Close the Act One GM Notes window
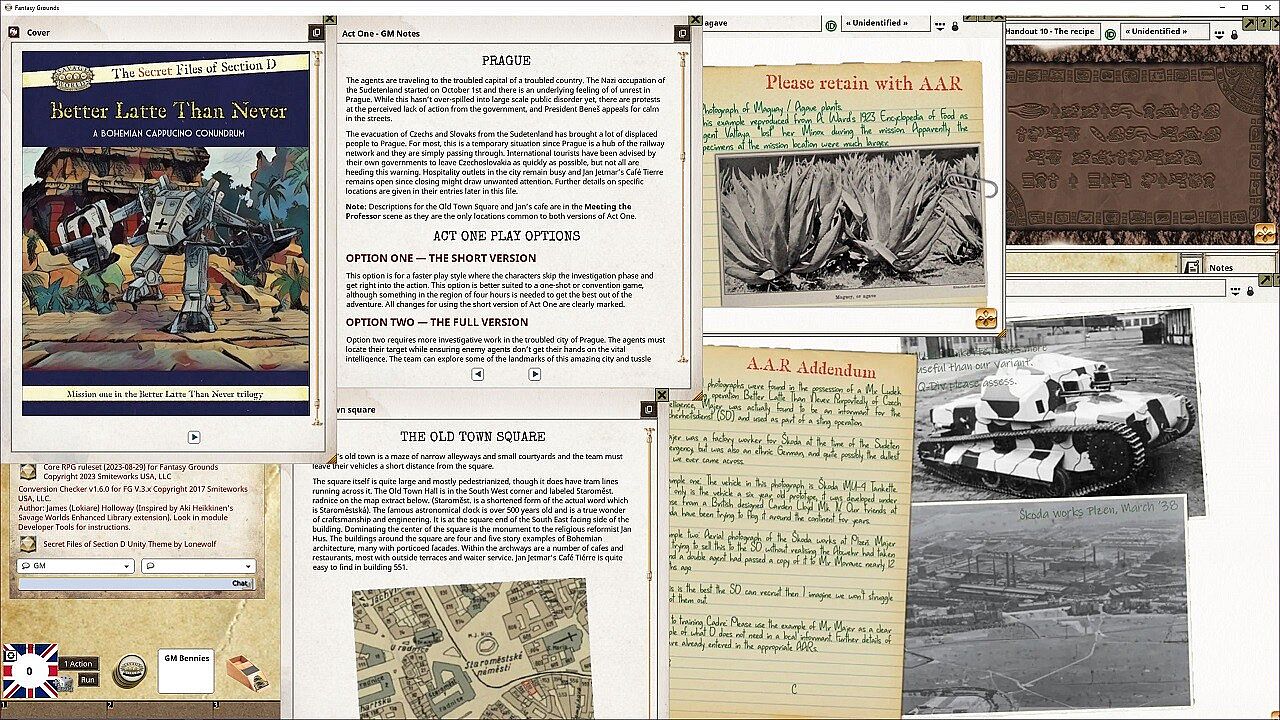 pyautogui.click(x=696, y=19)
